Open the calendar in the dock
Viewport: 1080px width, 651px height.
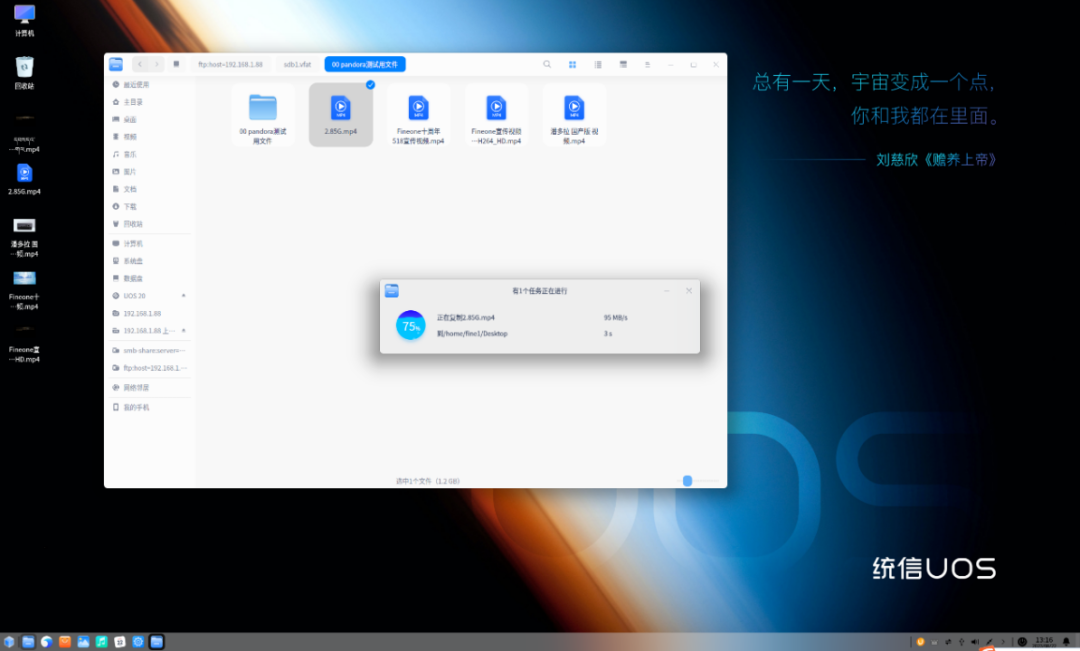(120, 641)
